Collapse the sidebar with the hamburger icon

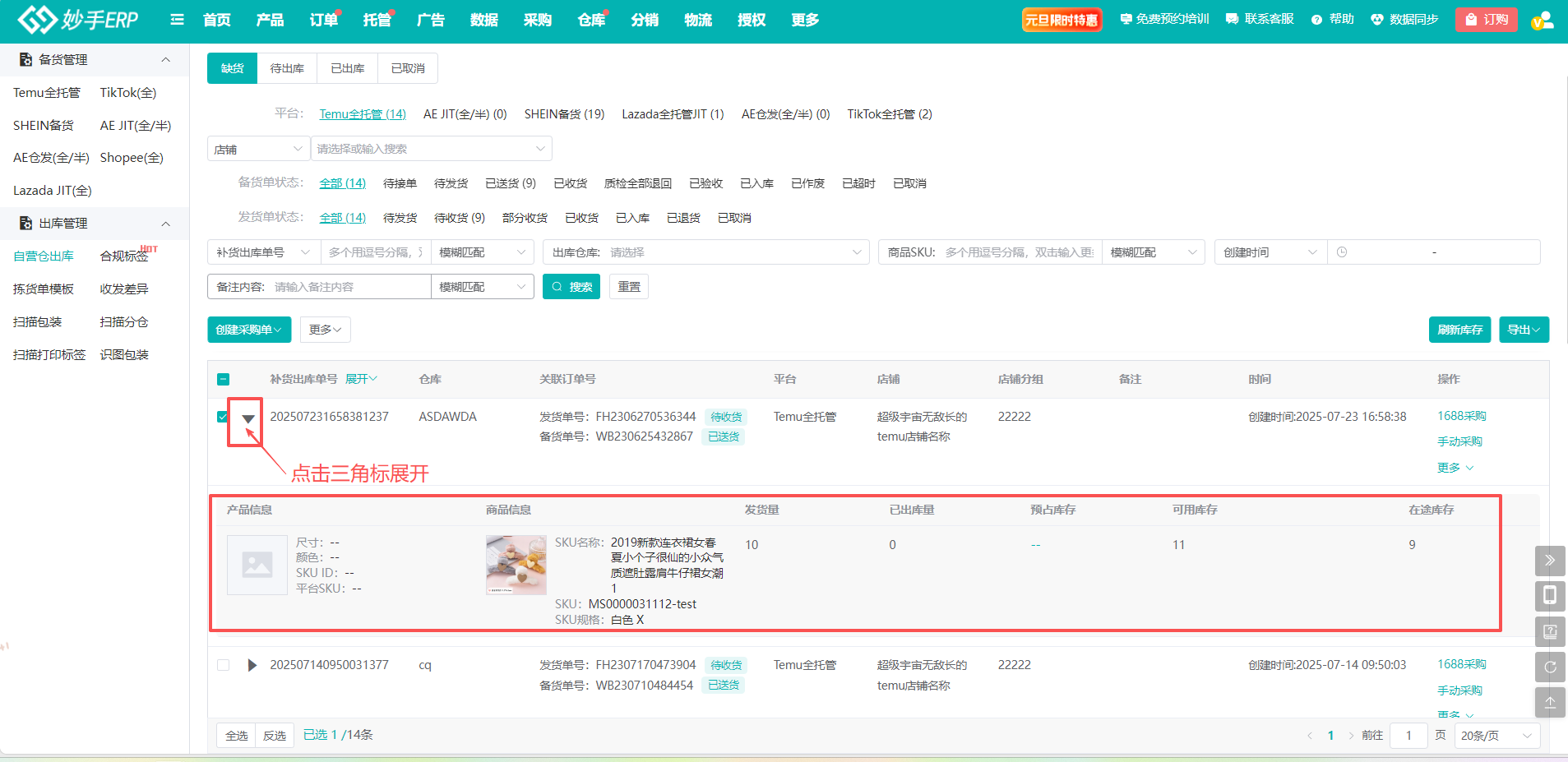pos(177,20)
